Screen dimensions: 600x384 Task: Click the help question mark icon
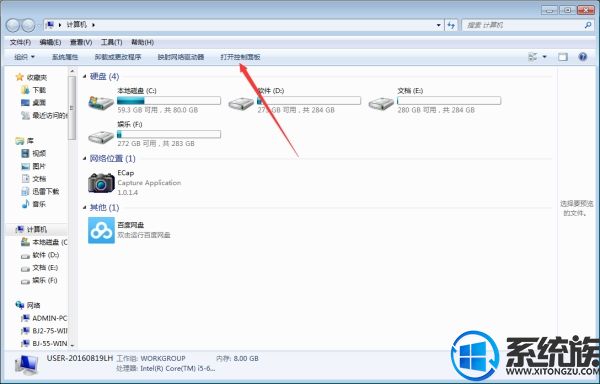coord(582,57)
